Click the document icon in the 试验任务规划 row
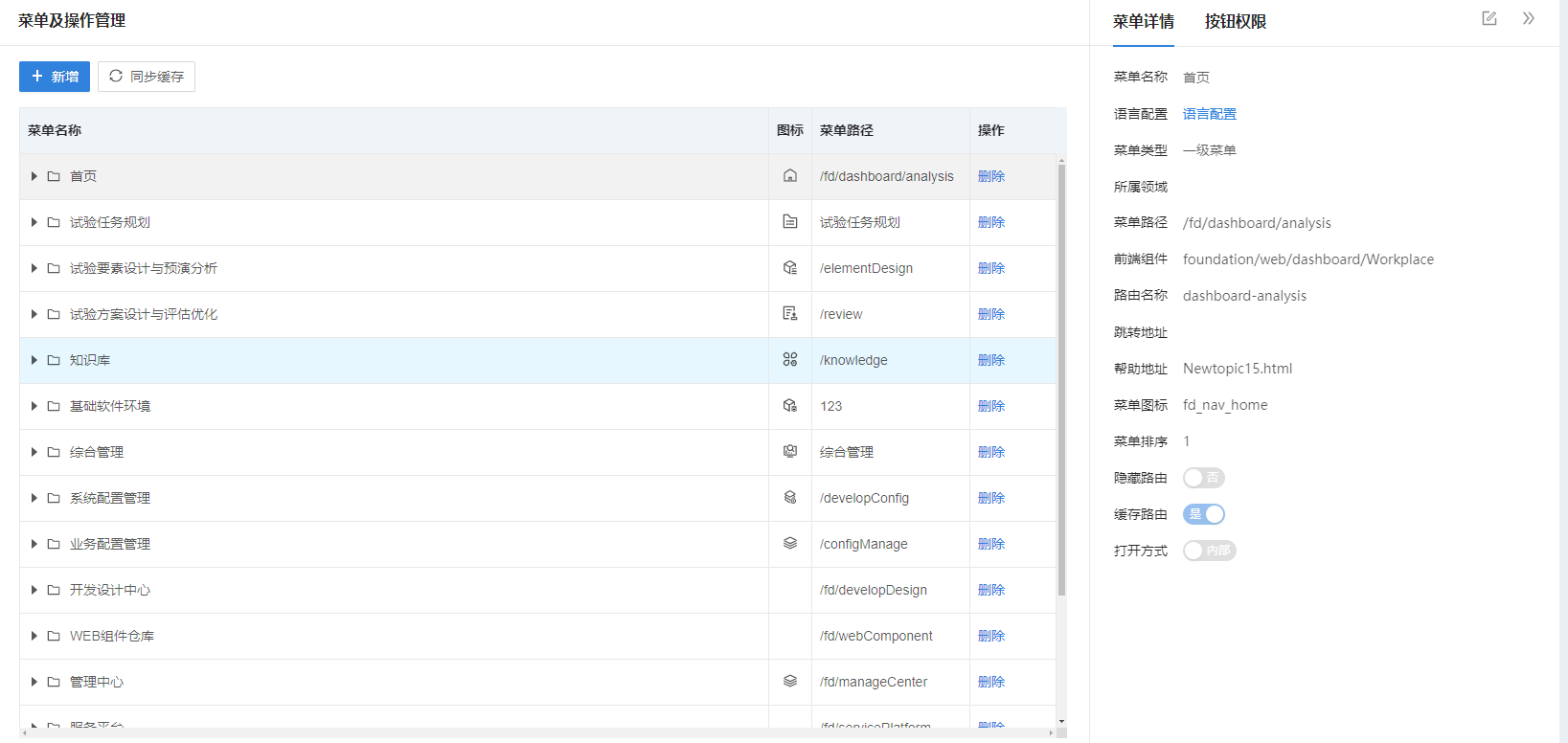The image size is (1568, 743). 790,222
